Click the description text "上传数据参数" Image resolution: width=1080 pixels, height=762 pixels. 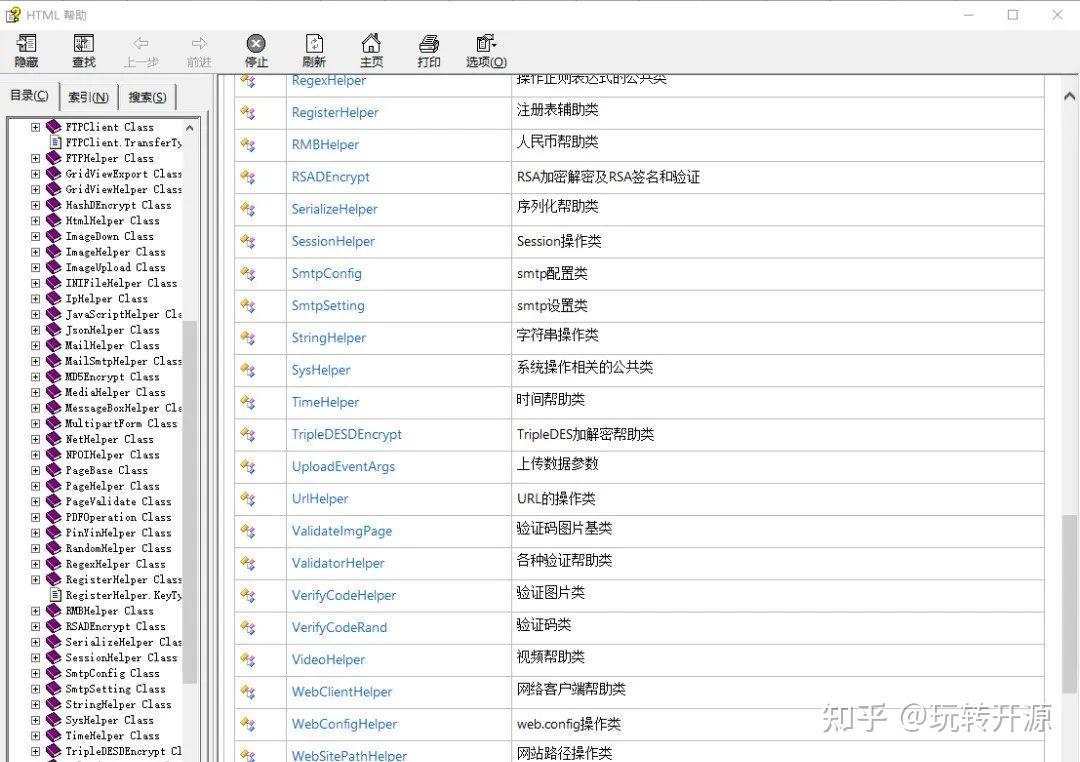(557, 464)
